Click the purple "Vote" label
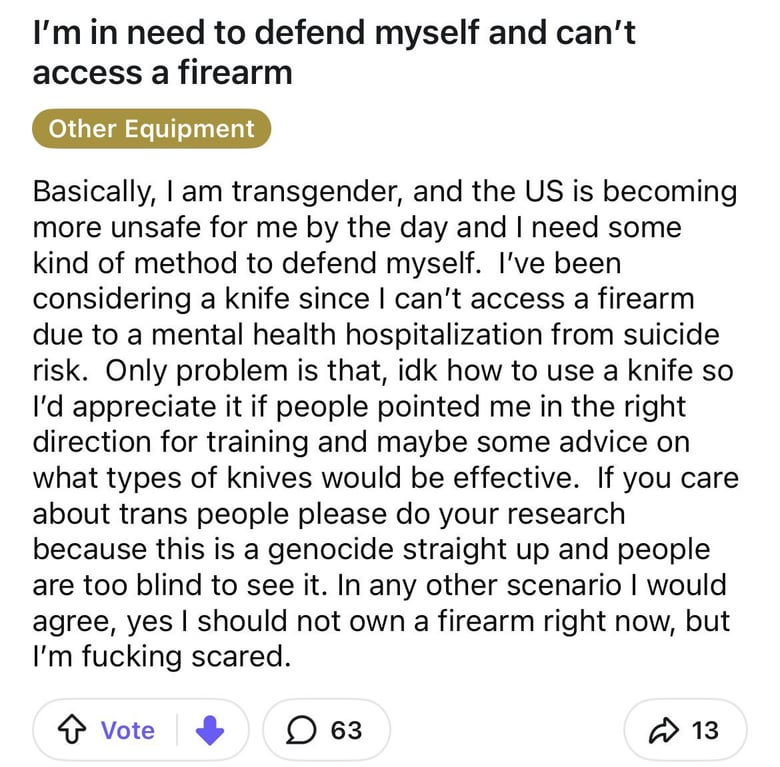The height and width of the screenshot is (767, 780). (128, 730)
